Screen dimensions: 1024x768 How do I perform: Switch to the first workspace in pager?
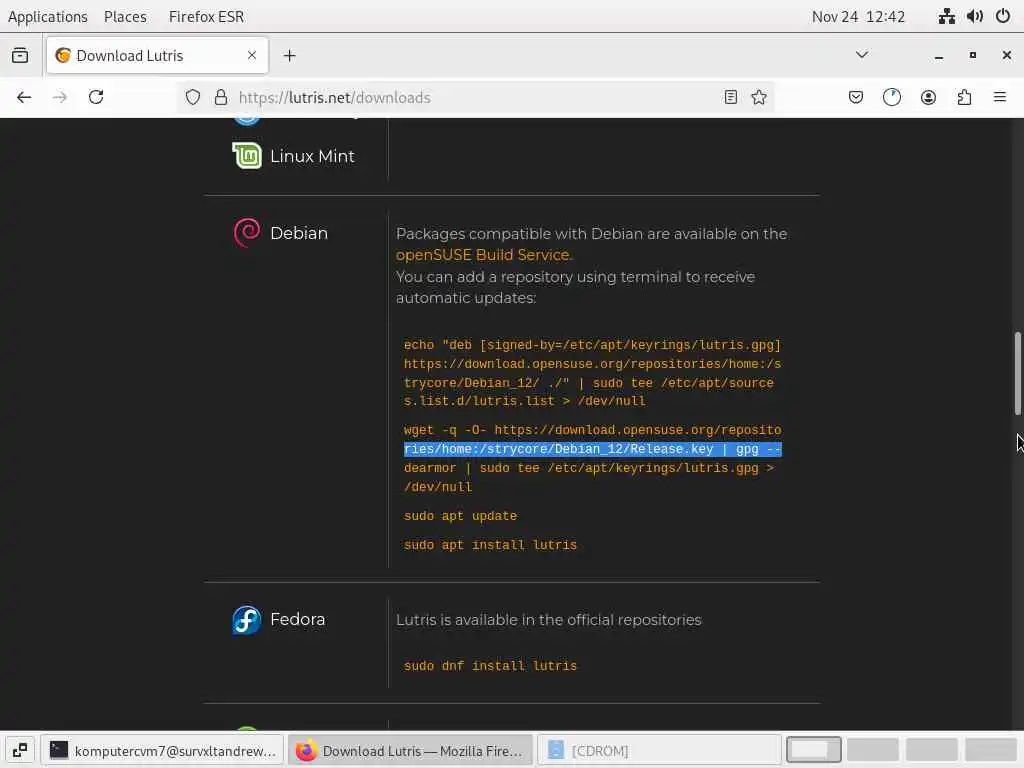(814, 750)
